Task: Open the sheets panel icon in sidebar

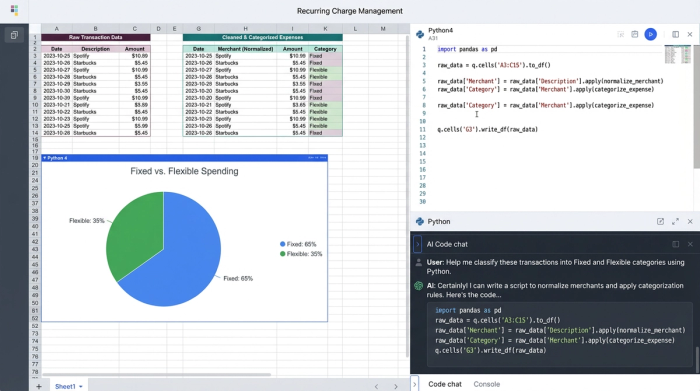Action: [14, 35]
